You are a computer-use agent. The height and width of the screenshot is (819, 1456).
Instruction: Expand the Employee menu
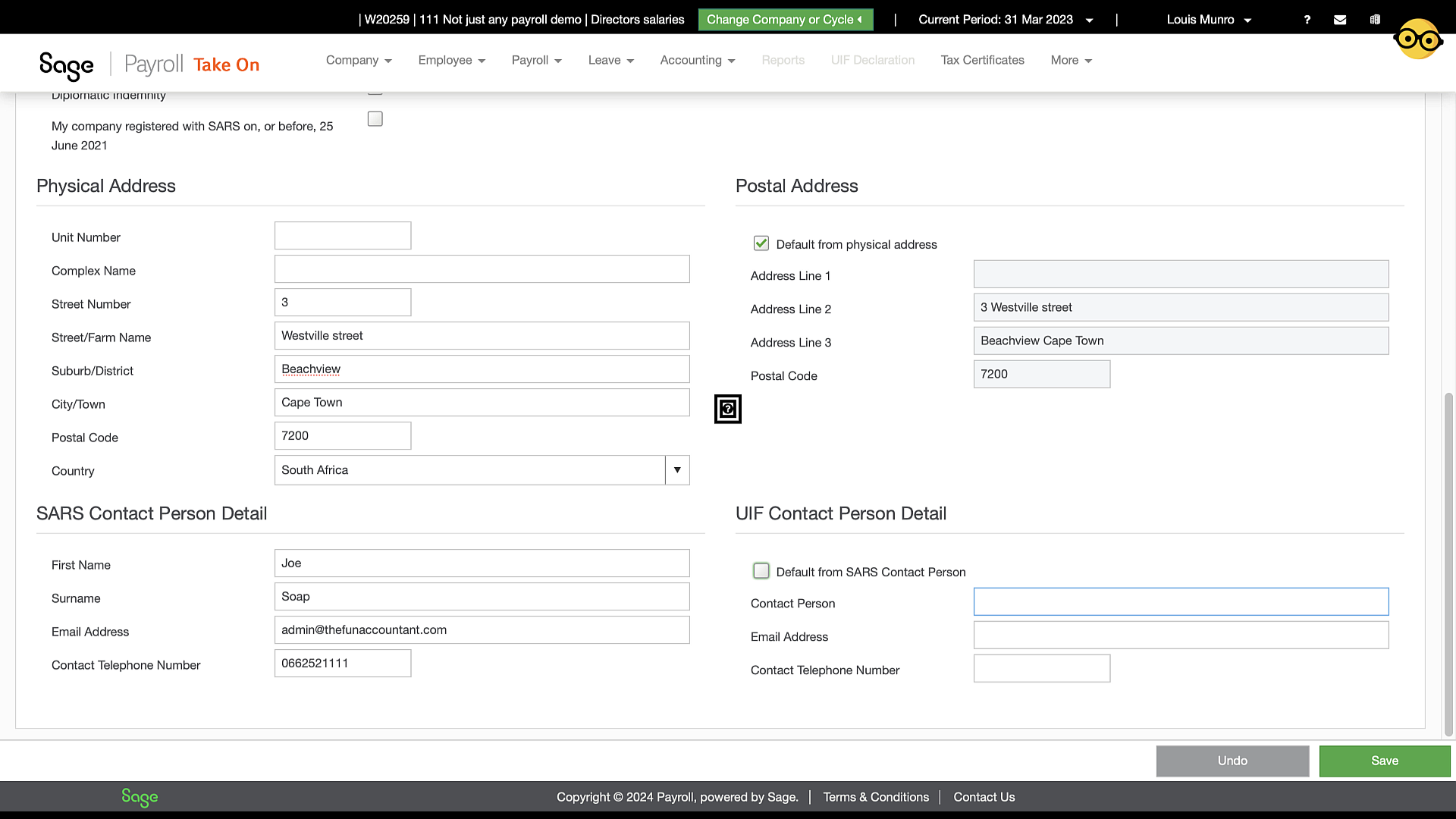coord(452,61)
